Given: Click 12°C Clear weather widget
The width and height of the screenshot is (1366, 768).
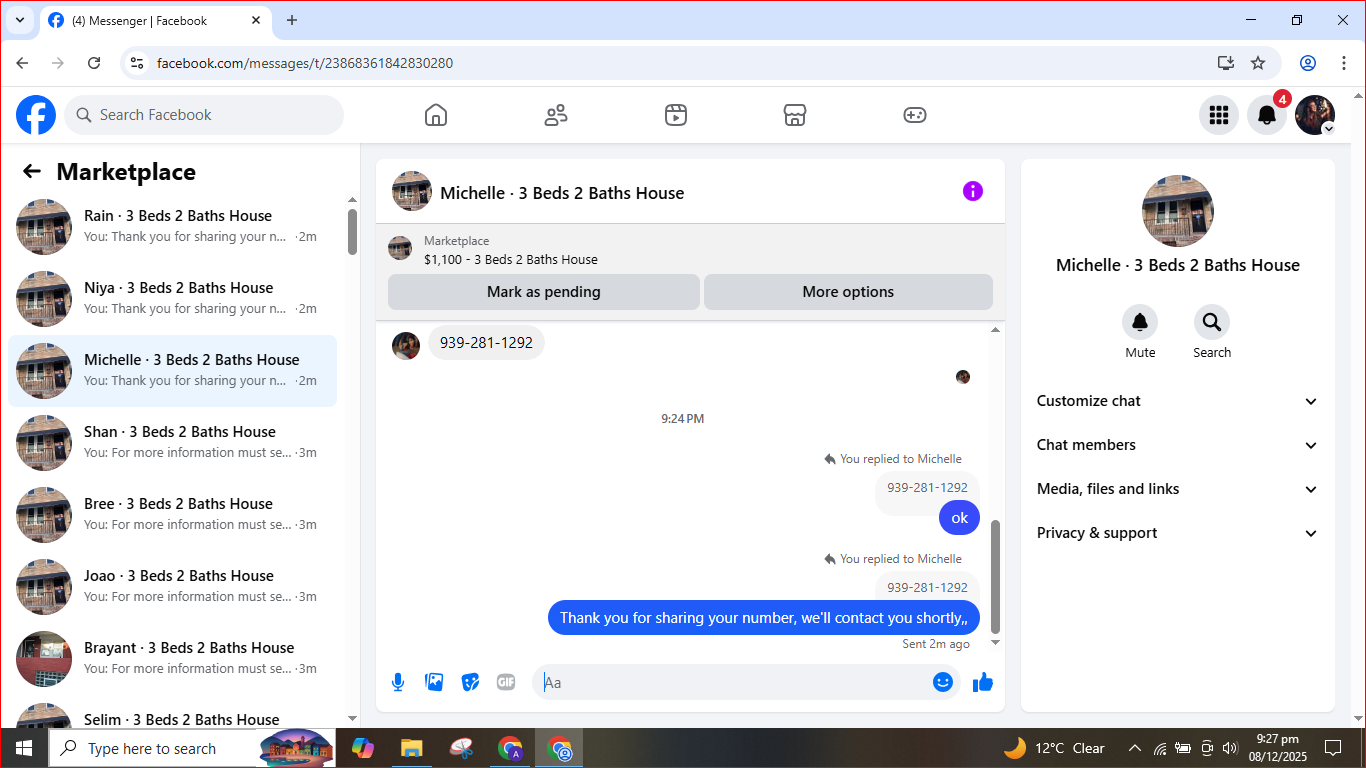Looking at the screenshot, I should pos(1054,748).
